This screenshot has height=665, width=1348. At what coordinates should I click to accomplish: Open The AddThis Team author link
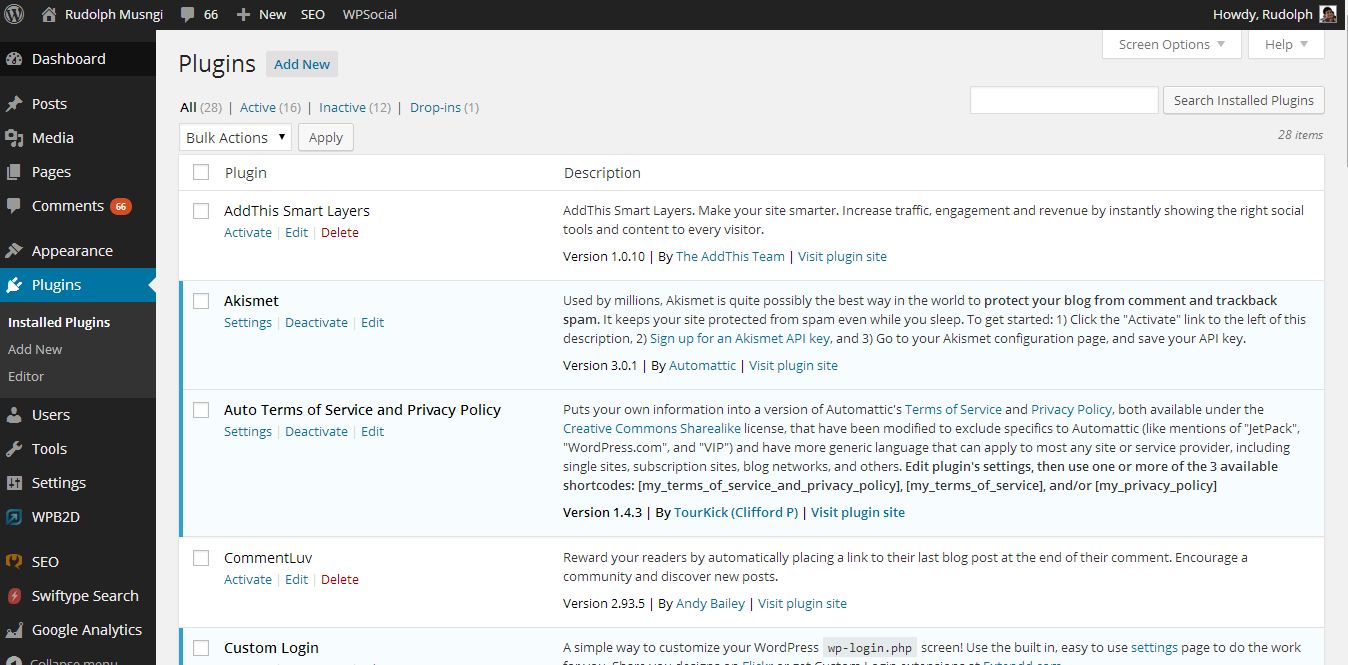pos(730,256)
